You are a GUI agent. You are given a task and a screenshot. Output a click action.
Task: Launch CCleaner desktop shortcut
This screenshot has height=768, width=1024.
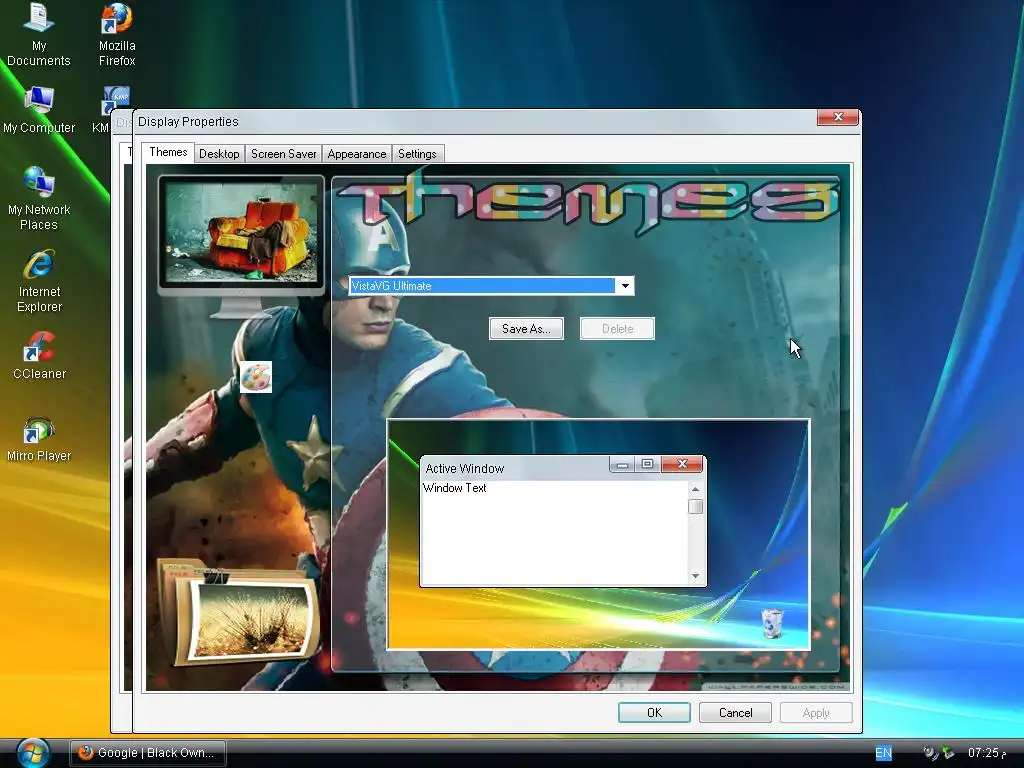[39, 356]
